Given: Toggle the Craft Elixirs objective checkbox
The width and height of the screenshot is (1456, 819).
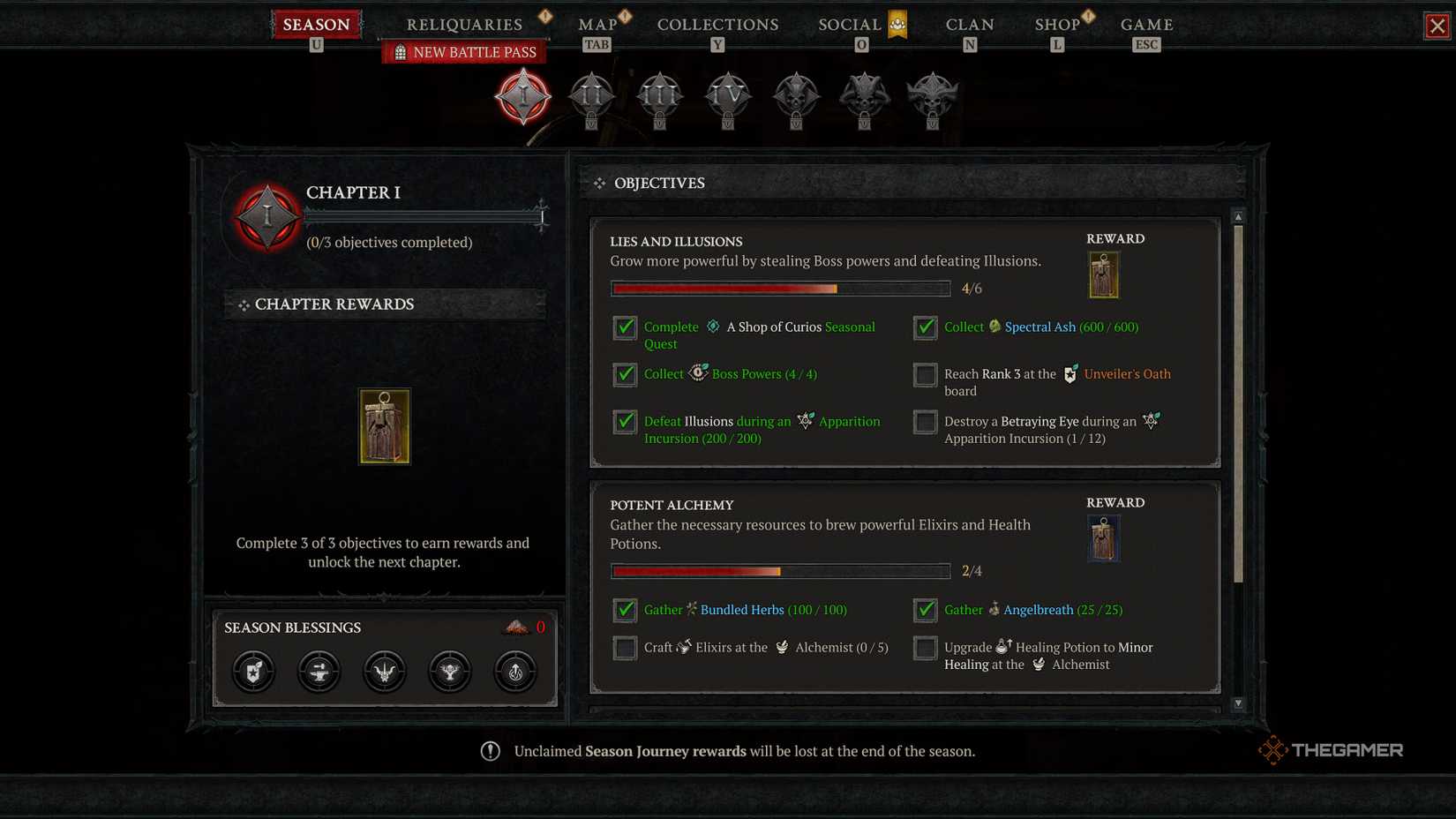Looking at the screenshot, I should pyautogui.click(x=625, y=649).
